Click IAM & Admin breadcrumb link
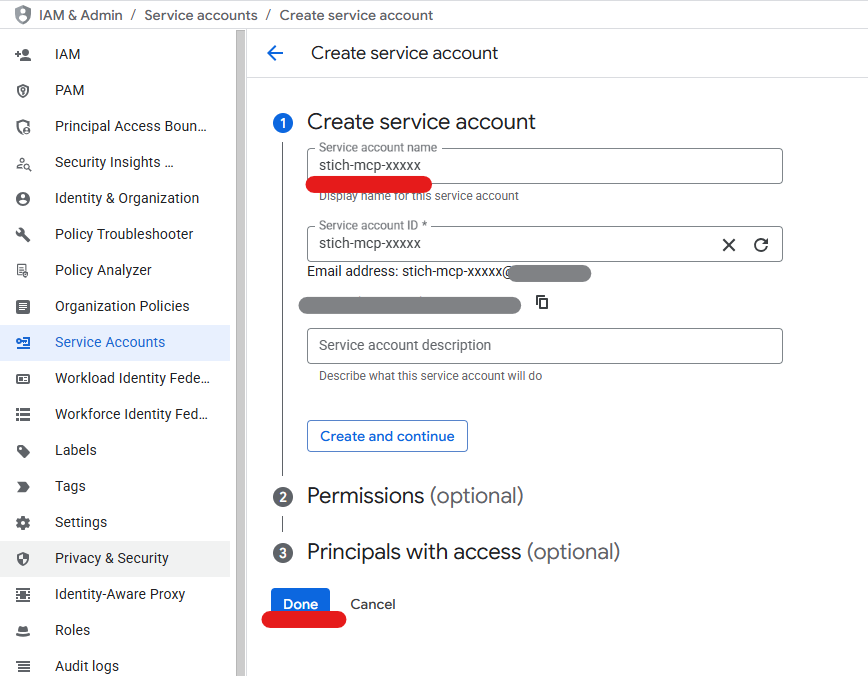 (x=80, y=15)
